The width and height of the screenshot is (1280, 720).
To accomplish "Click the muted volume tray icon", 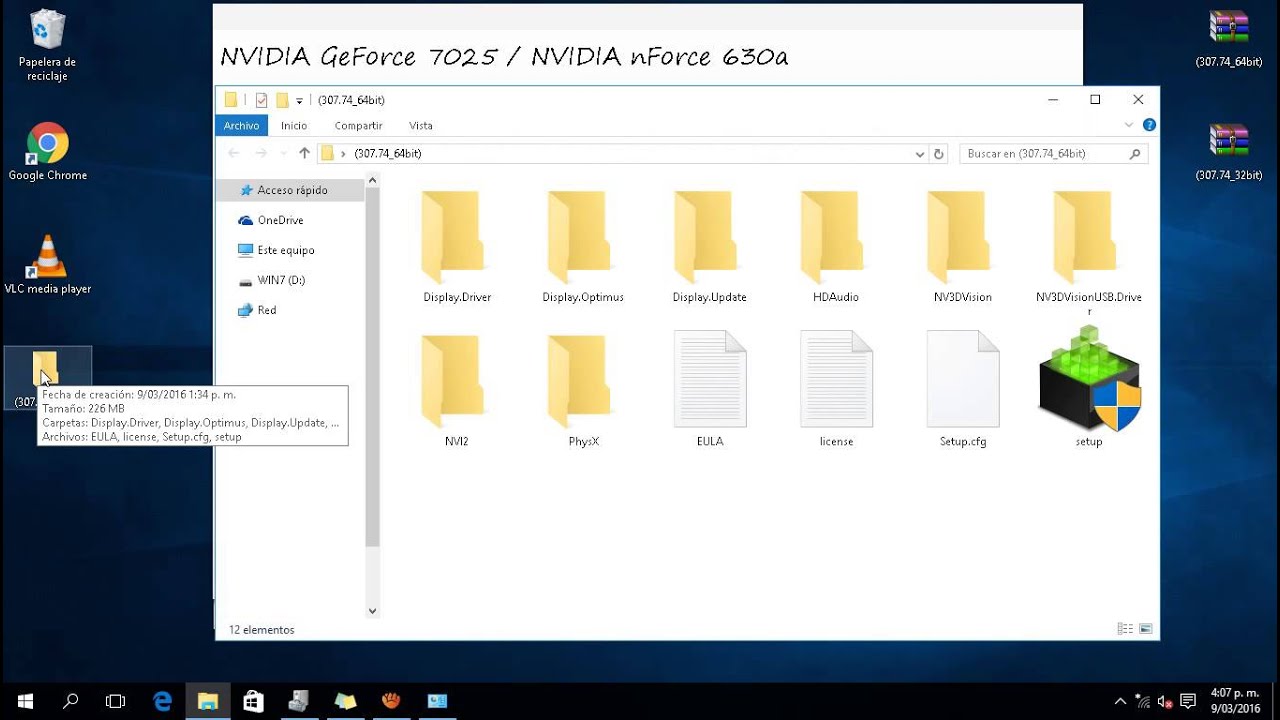I will [x=1165, y=701].
